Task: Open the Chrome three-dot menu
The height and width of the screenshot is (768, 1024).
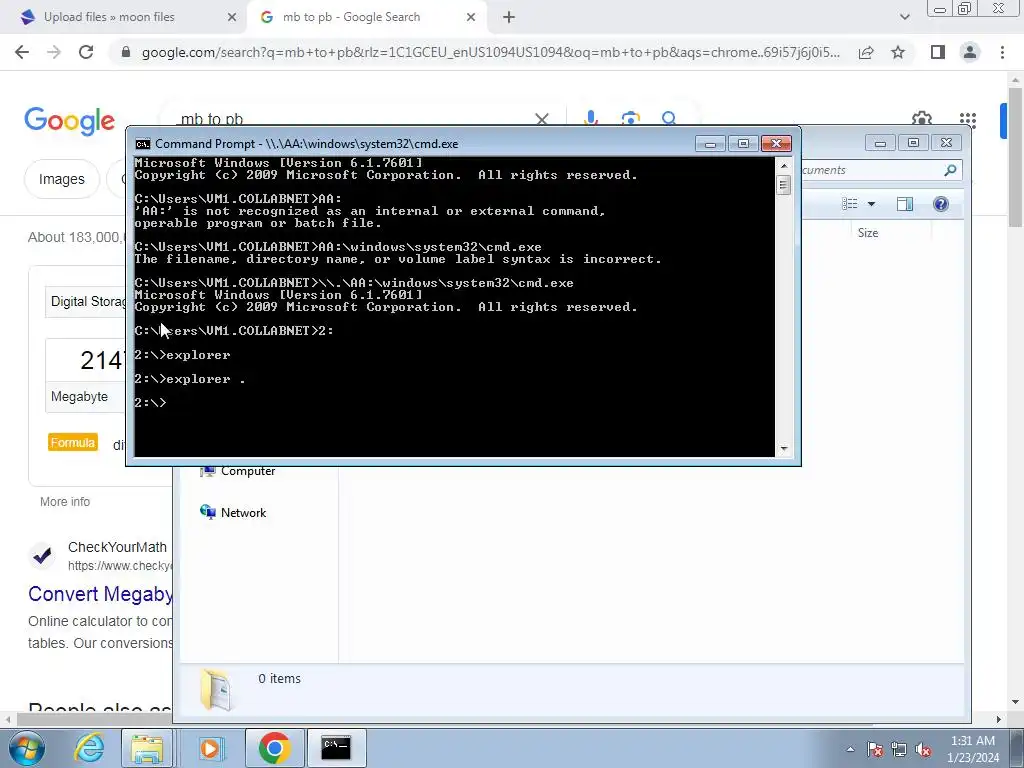Action: point(1002,52)
